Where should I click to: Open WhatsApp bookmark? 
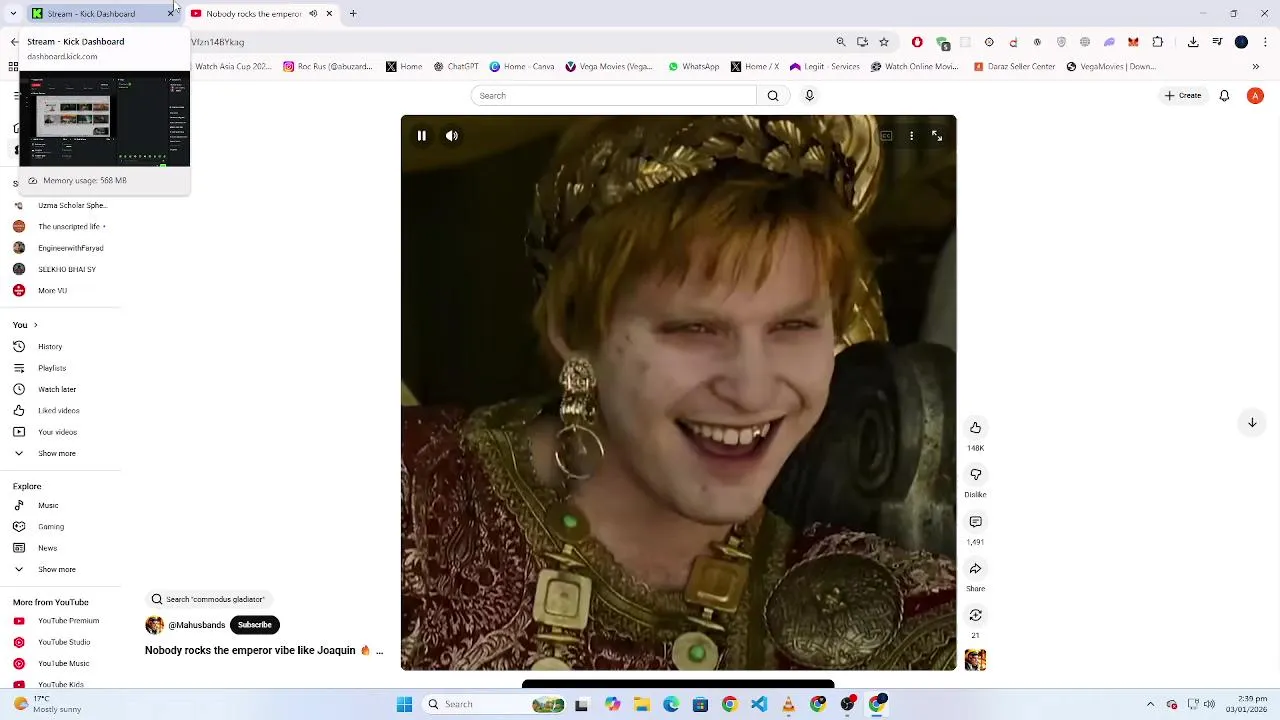(x=693, y=67)
